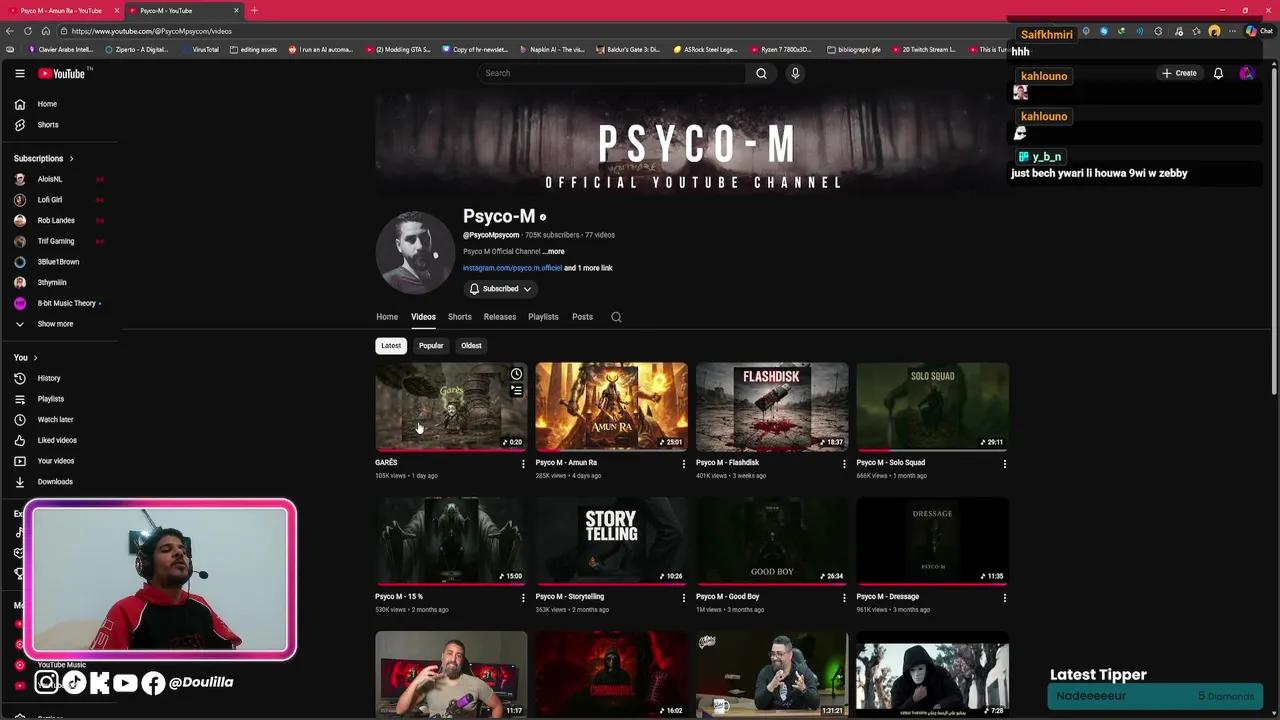Click the Psyco-M channel avatar

pyautogui.click(x=415, y=252)
